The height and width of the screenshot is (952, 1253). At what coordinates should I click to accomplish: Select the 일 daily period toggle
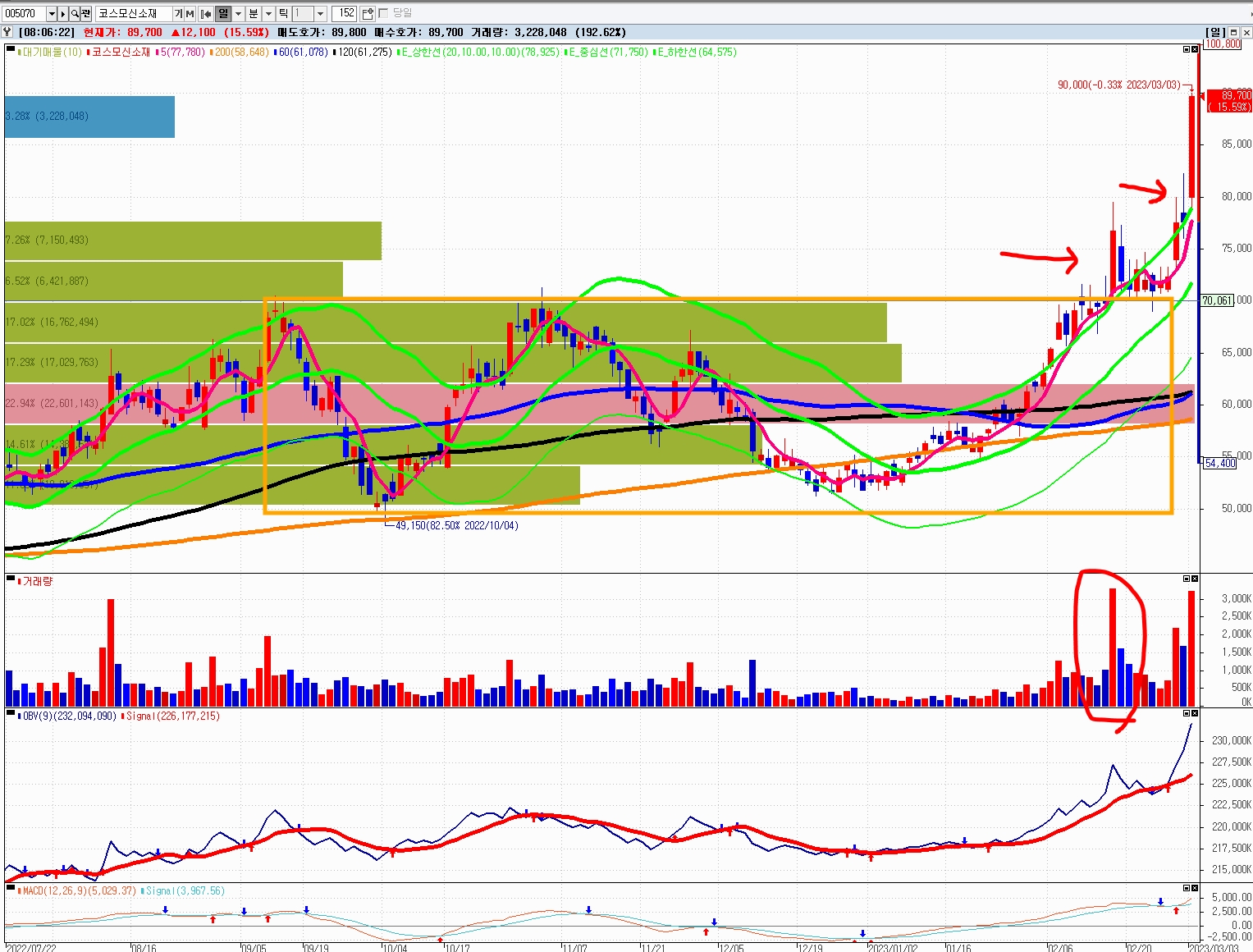coord(223,14)
